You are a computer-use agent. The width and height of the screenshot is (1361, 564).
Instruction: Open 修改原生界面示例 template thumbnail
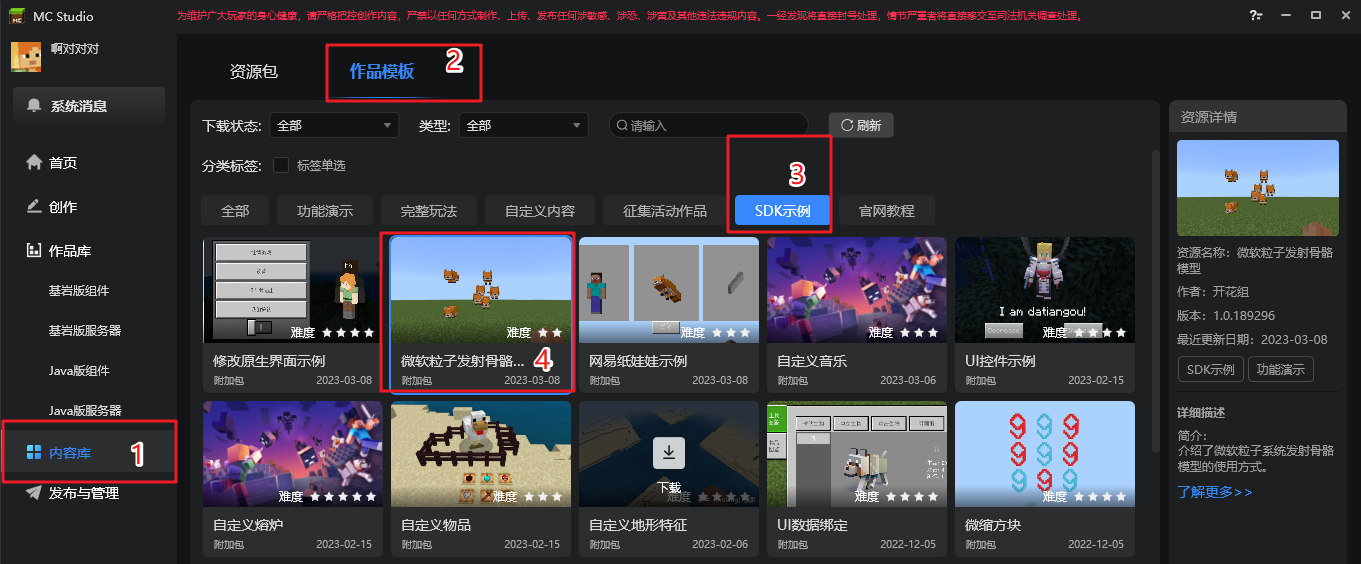pos(293,290)
